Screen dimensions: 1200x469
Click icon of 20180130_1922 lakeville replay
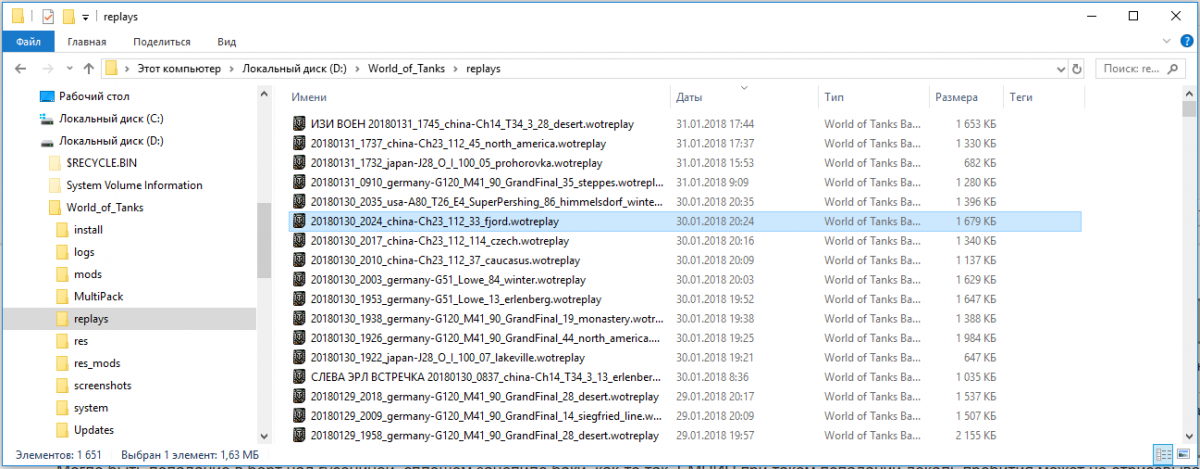tap(298, 358)
